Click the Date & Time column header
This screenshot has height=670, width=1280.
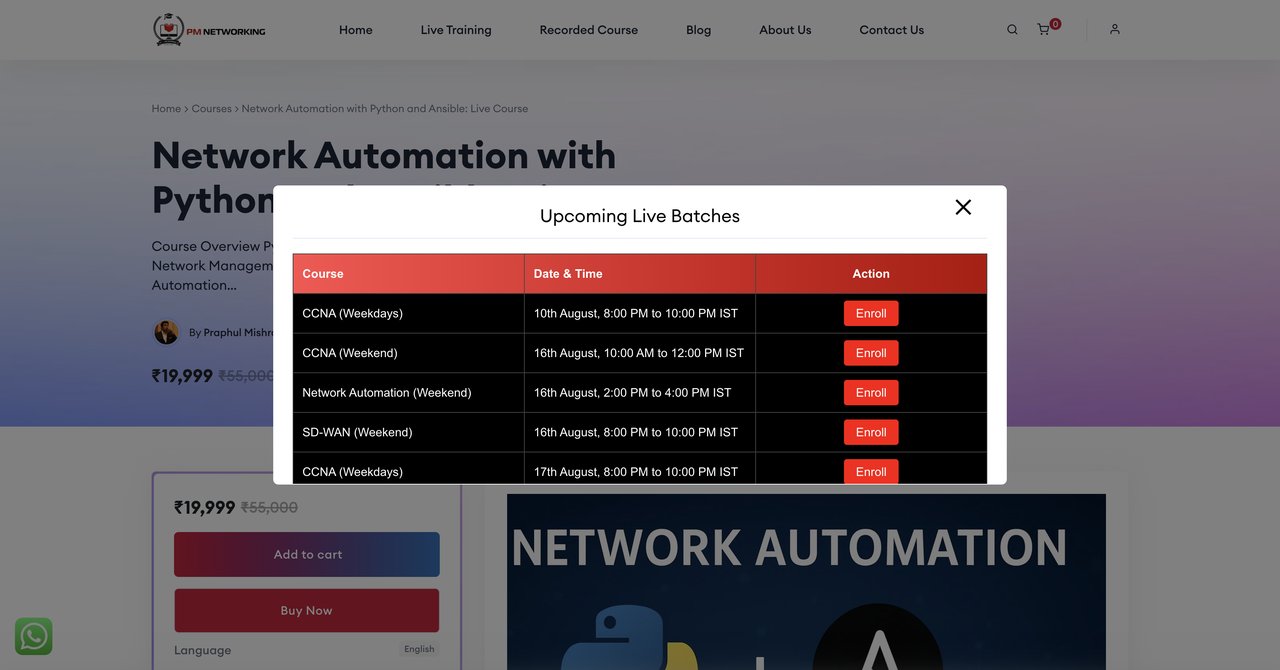640,274
